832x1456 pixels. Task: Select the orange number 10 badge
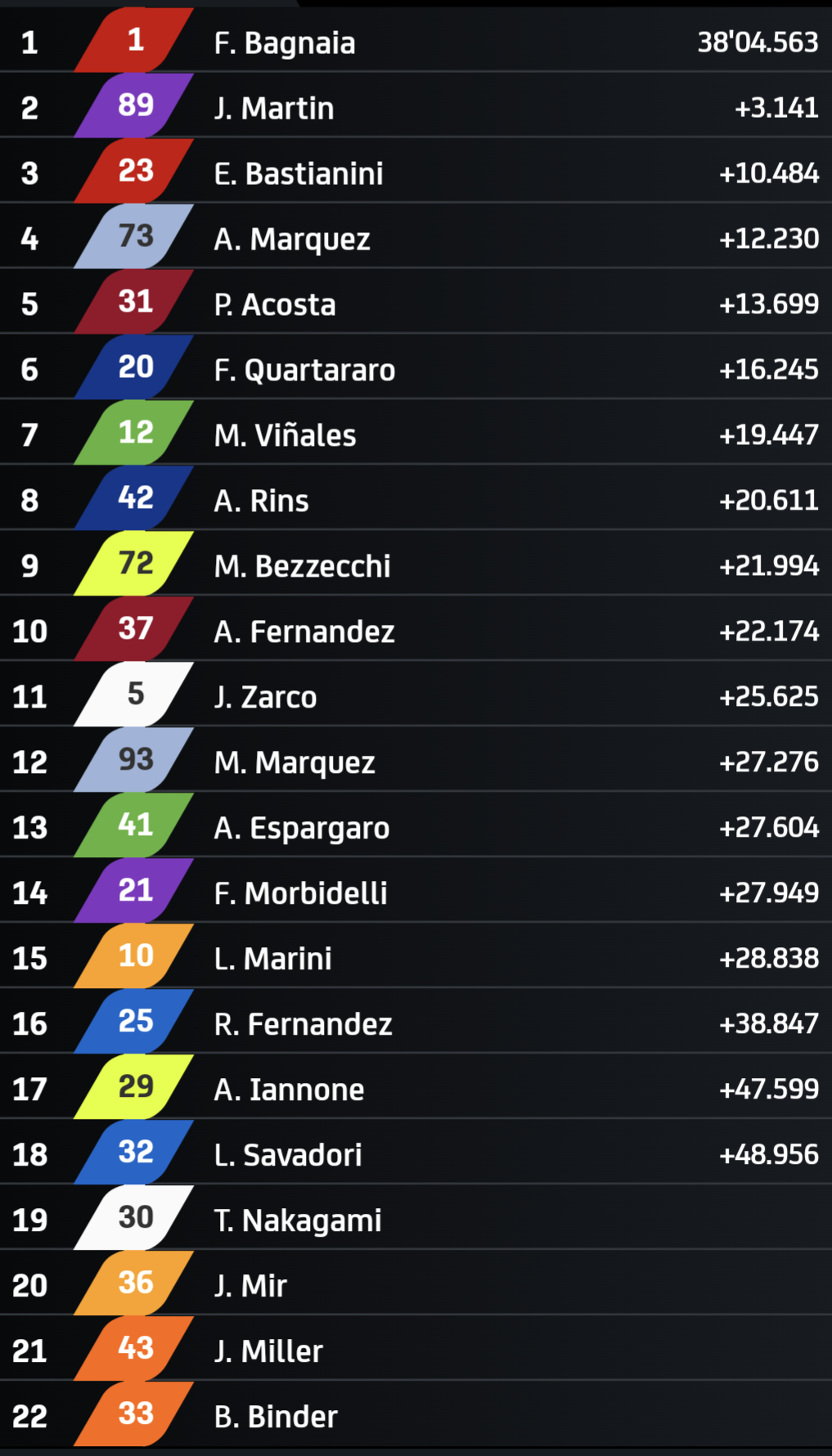coord(135,956)
